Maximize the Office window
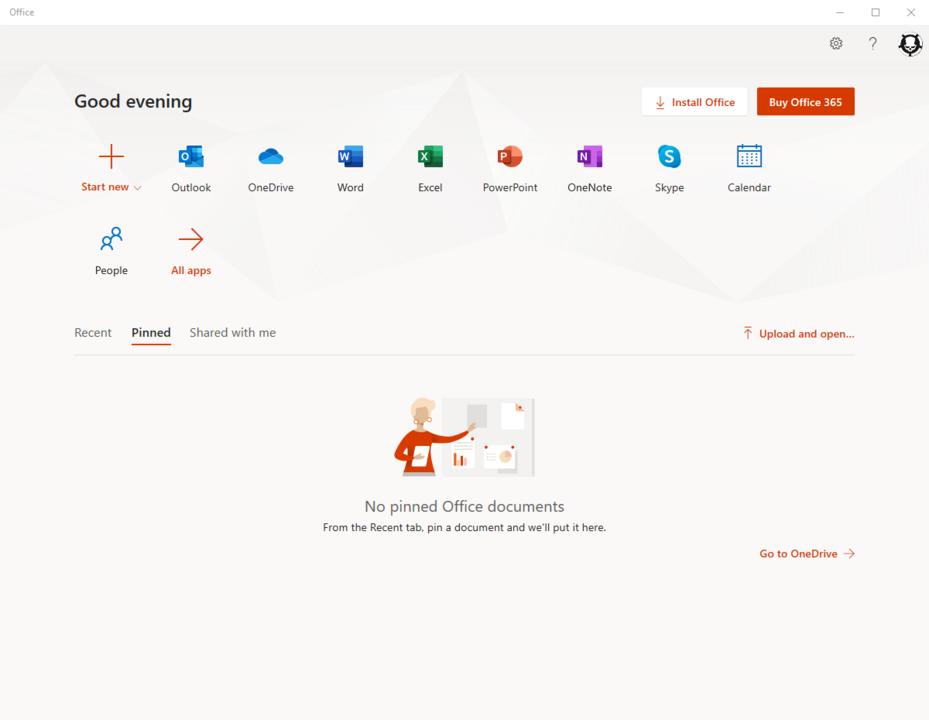 (x=875, y=12)
